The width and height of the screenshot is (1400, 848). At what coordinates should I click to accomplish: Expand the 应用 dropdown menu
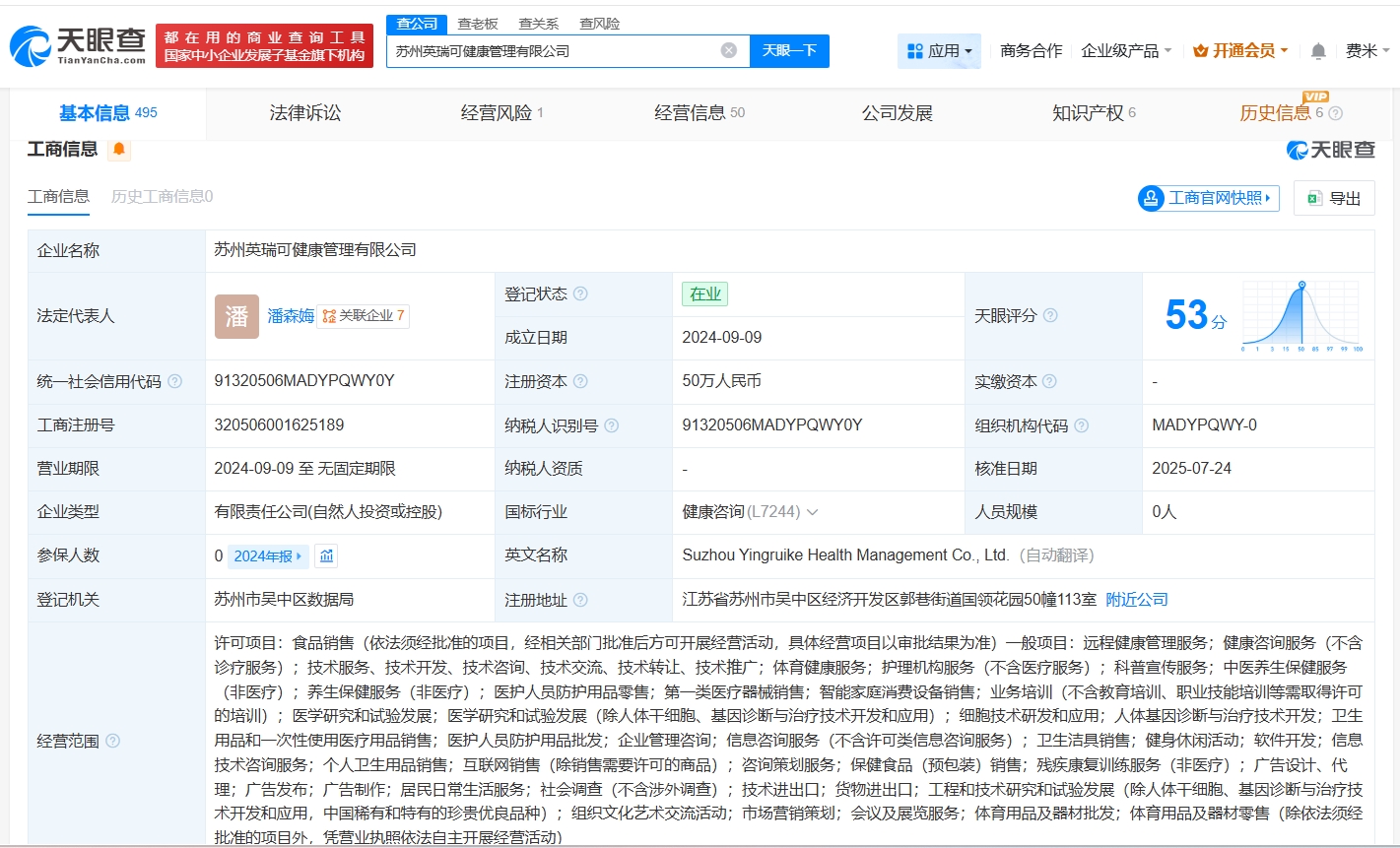(939, 51)
